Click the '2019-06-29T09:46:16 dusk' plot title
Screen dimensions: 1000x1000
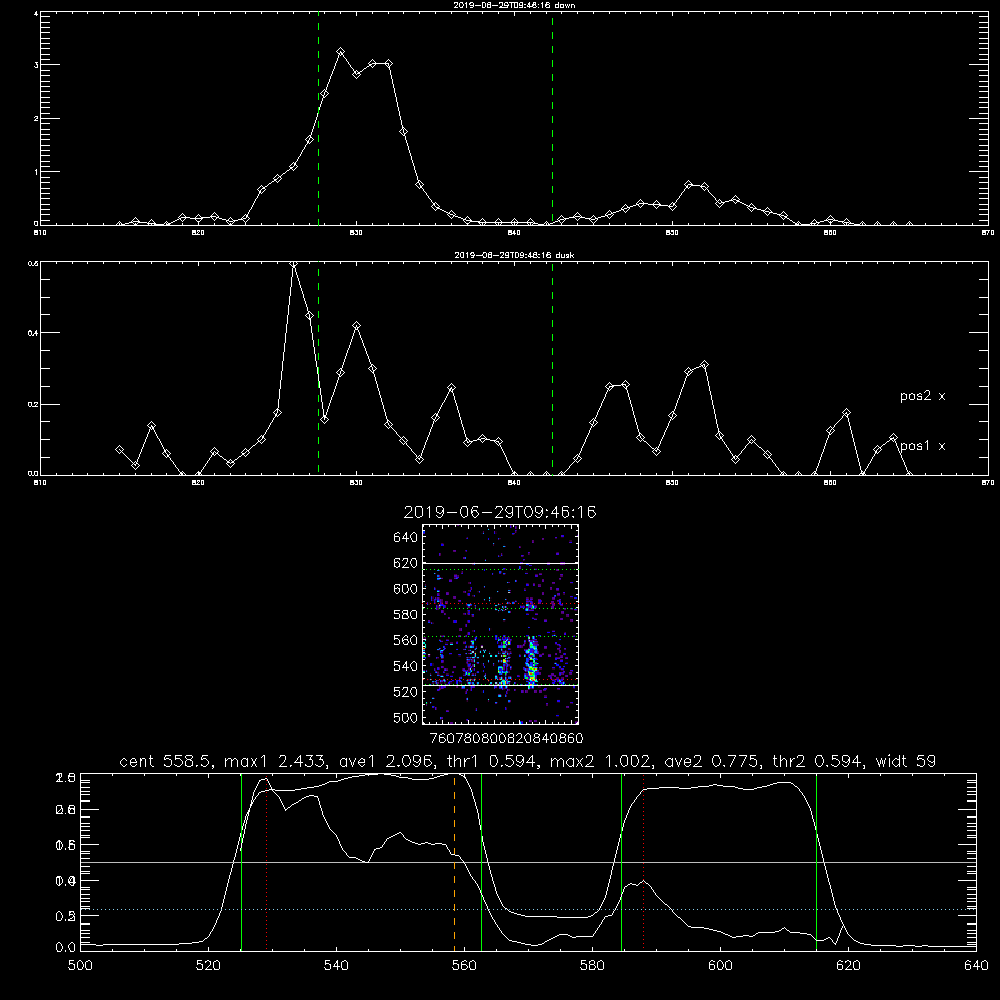pos(514,255)
